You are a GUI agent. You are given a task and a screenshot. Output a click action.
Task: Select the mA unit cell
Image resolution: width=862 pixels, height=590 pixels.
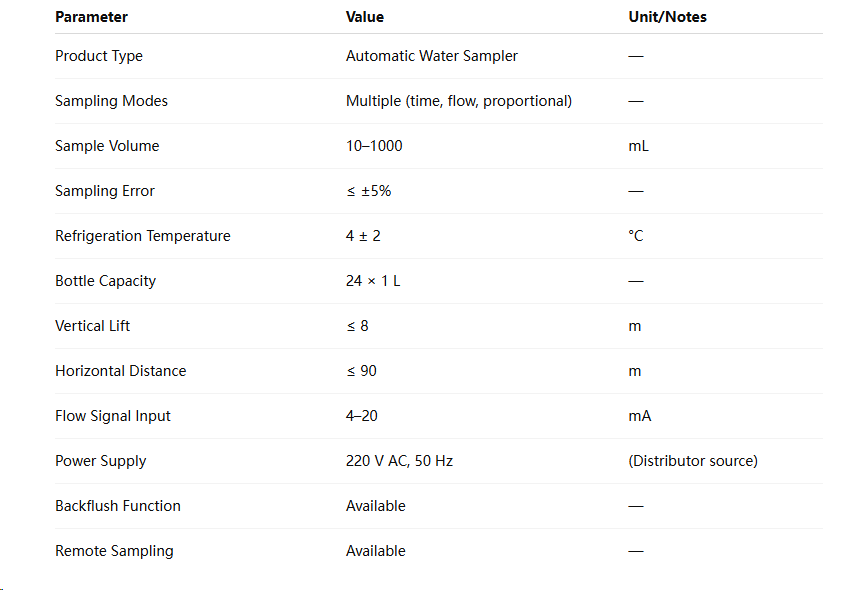click(x=640, y=416)
